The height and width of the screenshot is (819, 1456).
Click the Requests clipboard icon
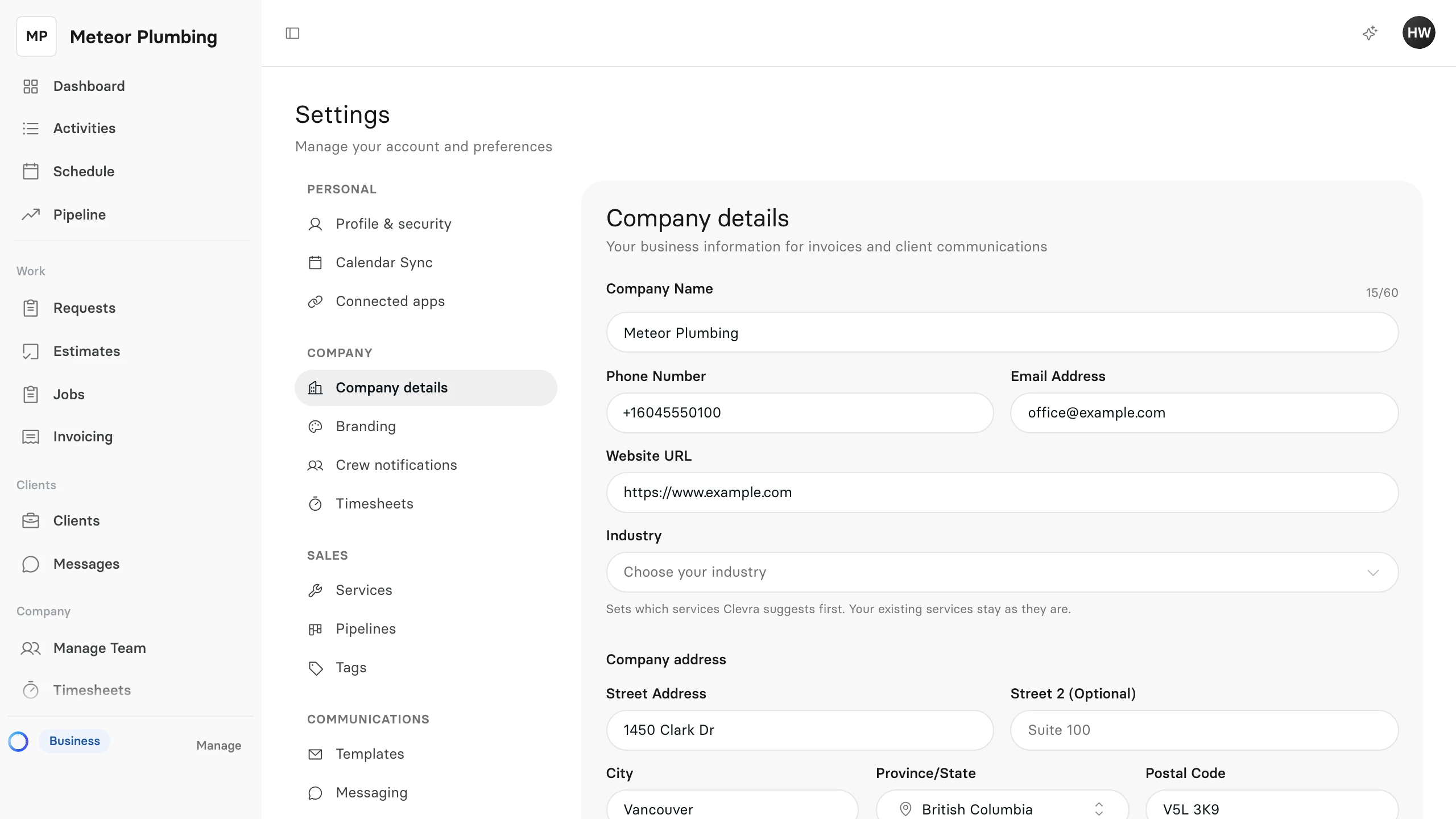[x=31, y=308]
